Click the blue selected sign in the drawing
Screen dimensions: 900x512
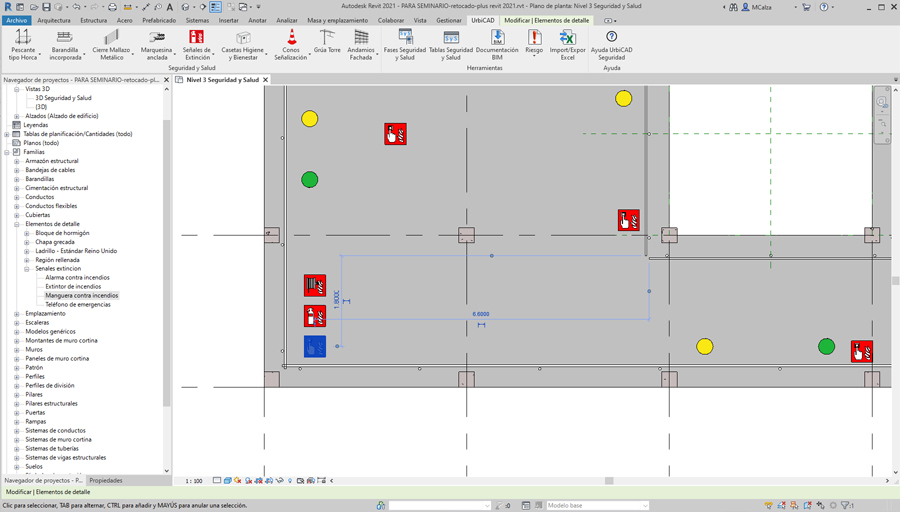point(315,346)
